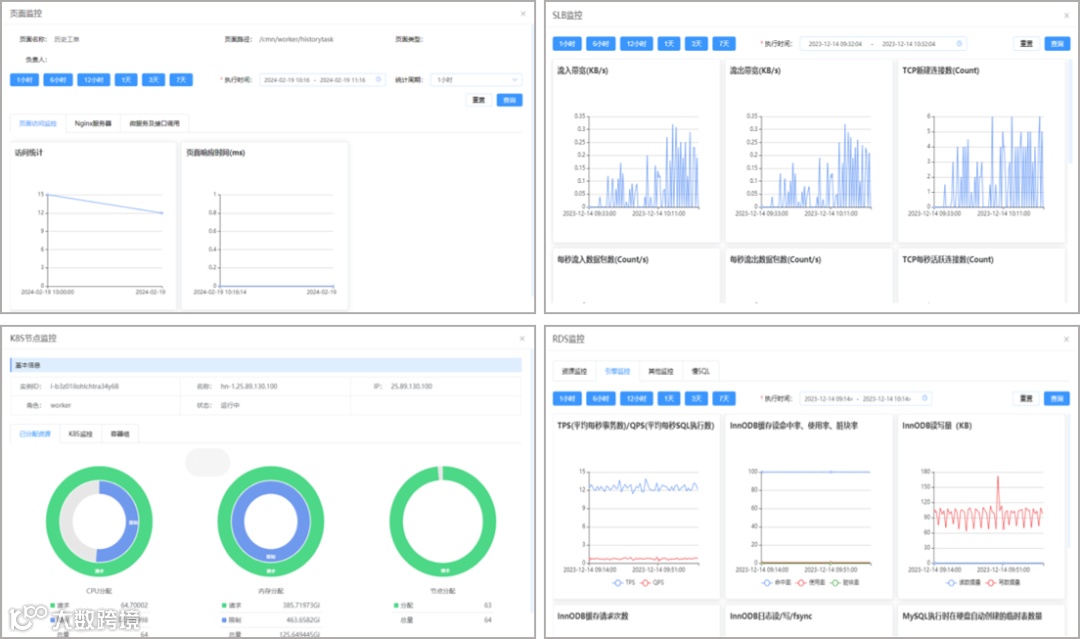Switch to the Nginx服务器 tab

point(93,123)
